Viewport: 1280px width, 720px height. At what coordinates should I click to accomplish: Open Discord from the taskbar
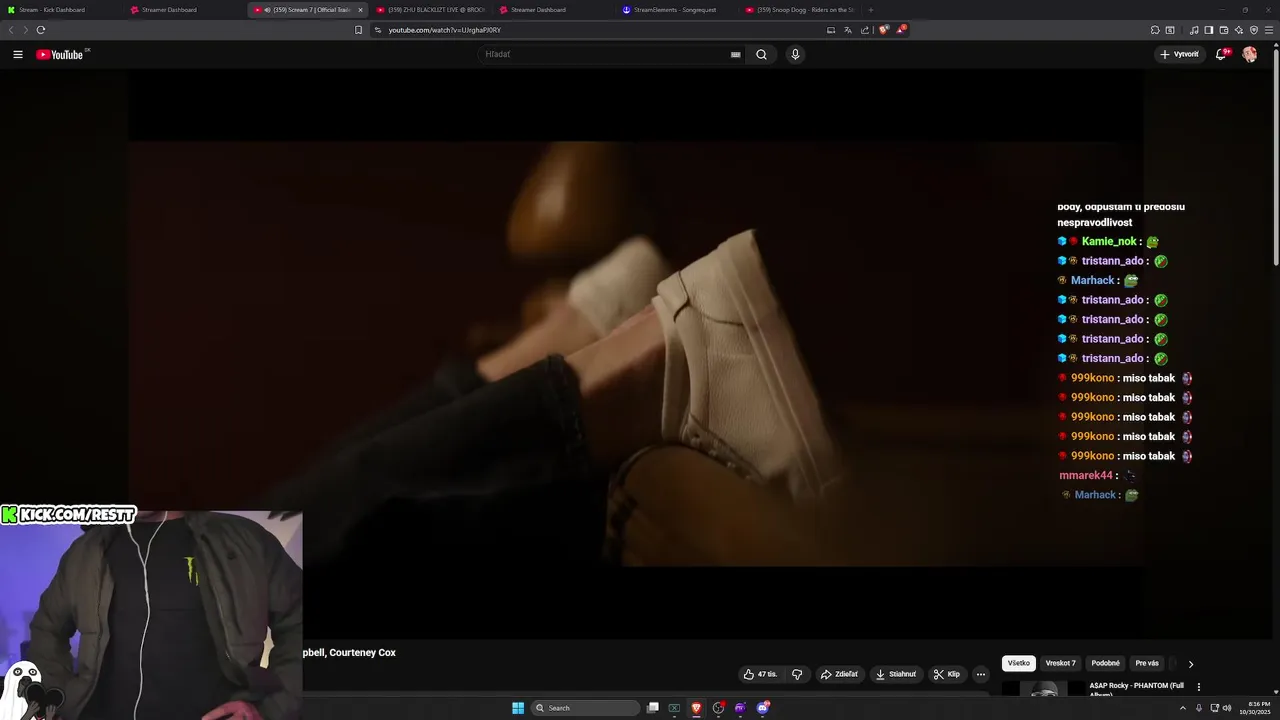(763, 708)
